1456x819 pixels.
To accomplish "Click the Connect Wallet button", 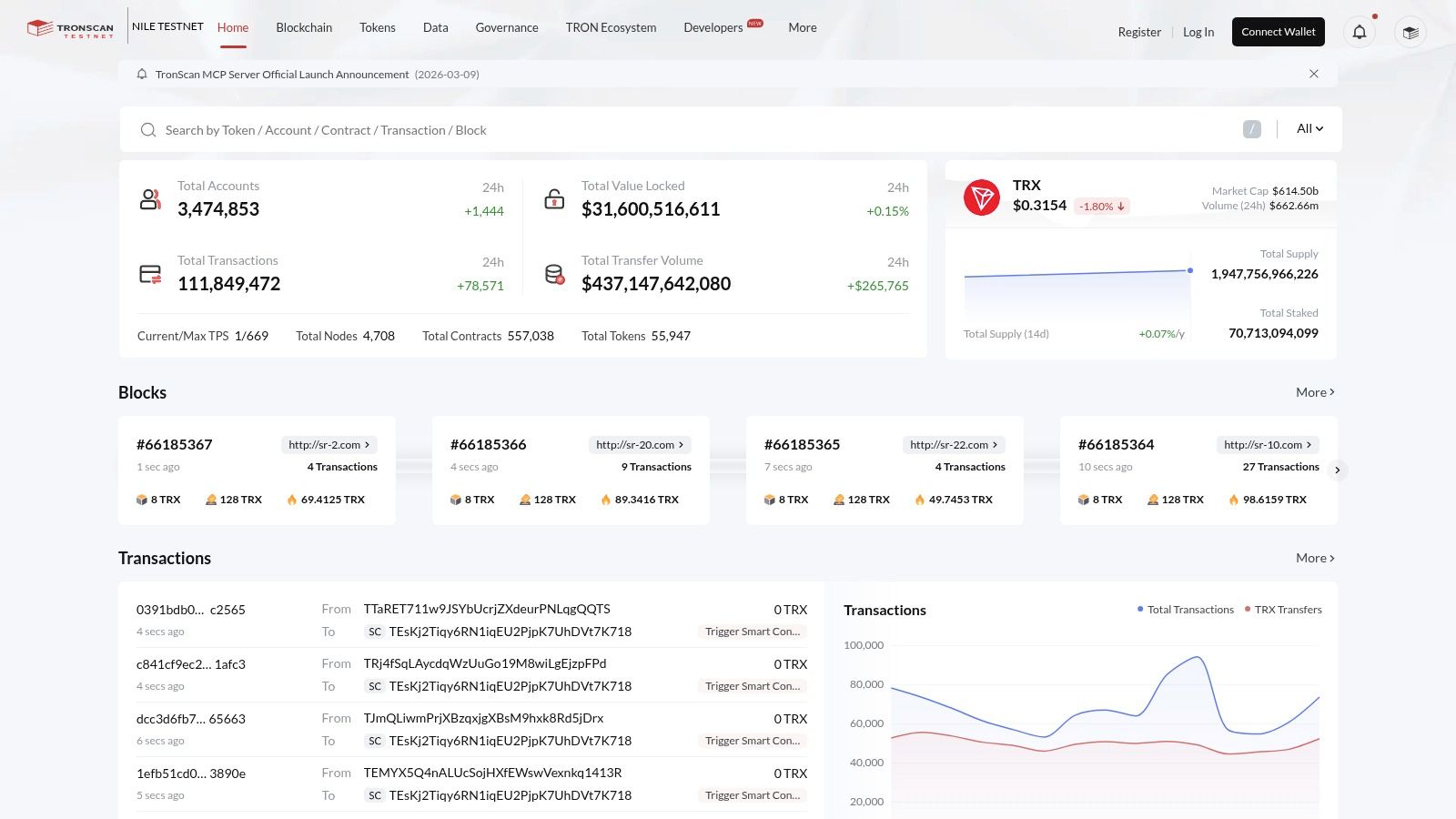I will point(1278,31).
